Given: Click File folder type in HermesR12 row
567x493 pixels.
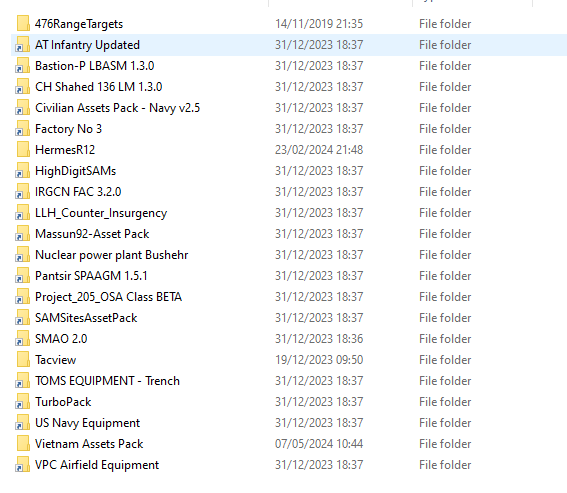Looking at the screenshot, I should (445, 150).
